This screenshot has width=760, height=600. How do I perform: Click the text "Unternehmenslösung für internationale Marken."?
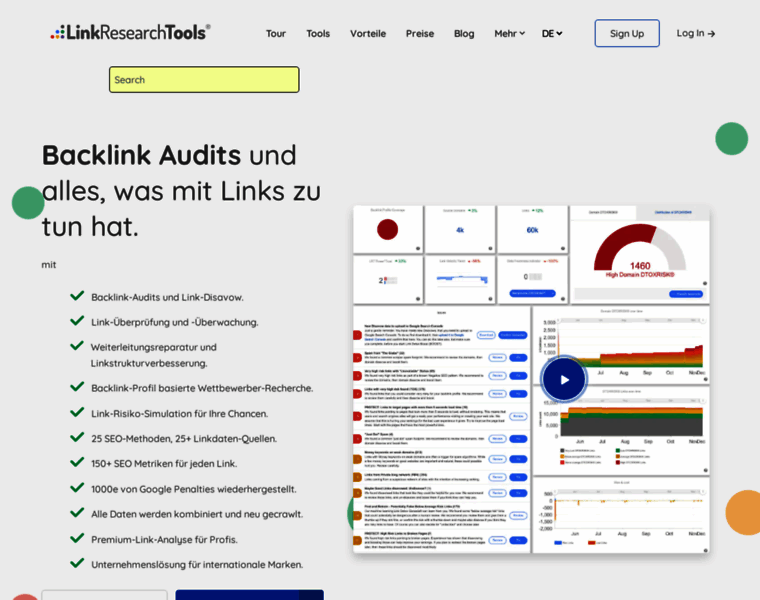[x=197, y=565]
